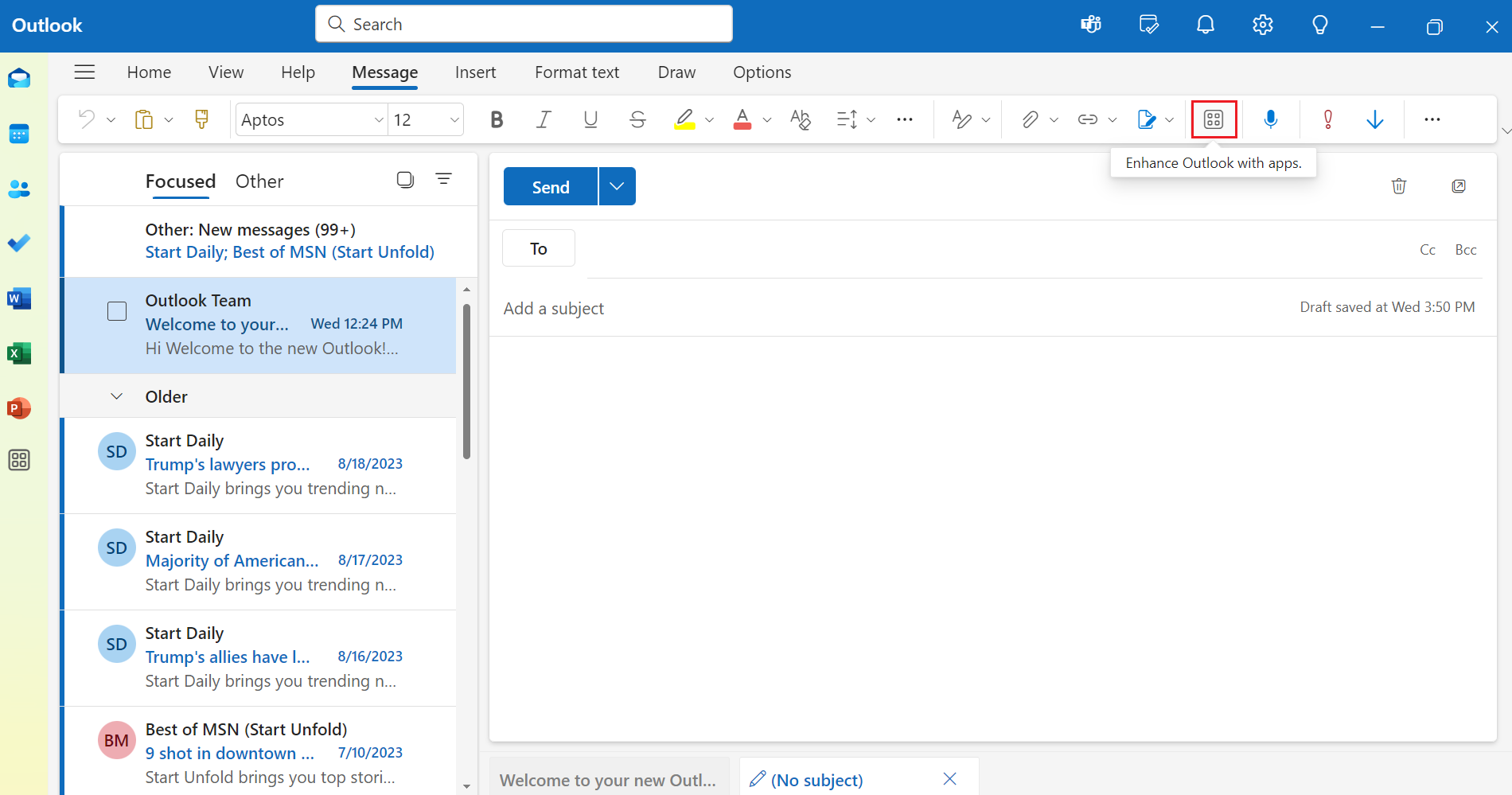Start Dictate with the microphone icon

(1271, 119)
